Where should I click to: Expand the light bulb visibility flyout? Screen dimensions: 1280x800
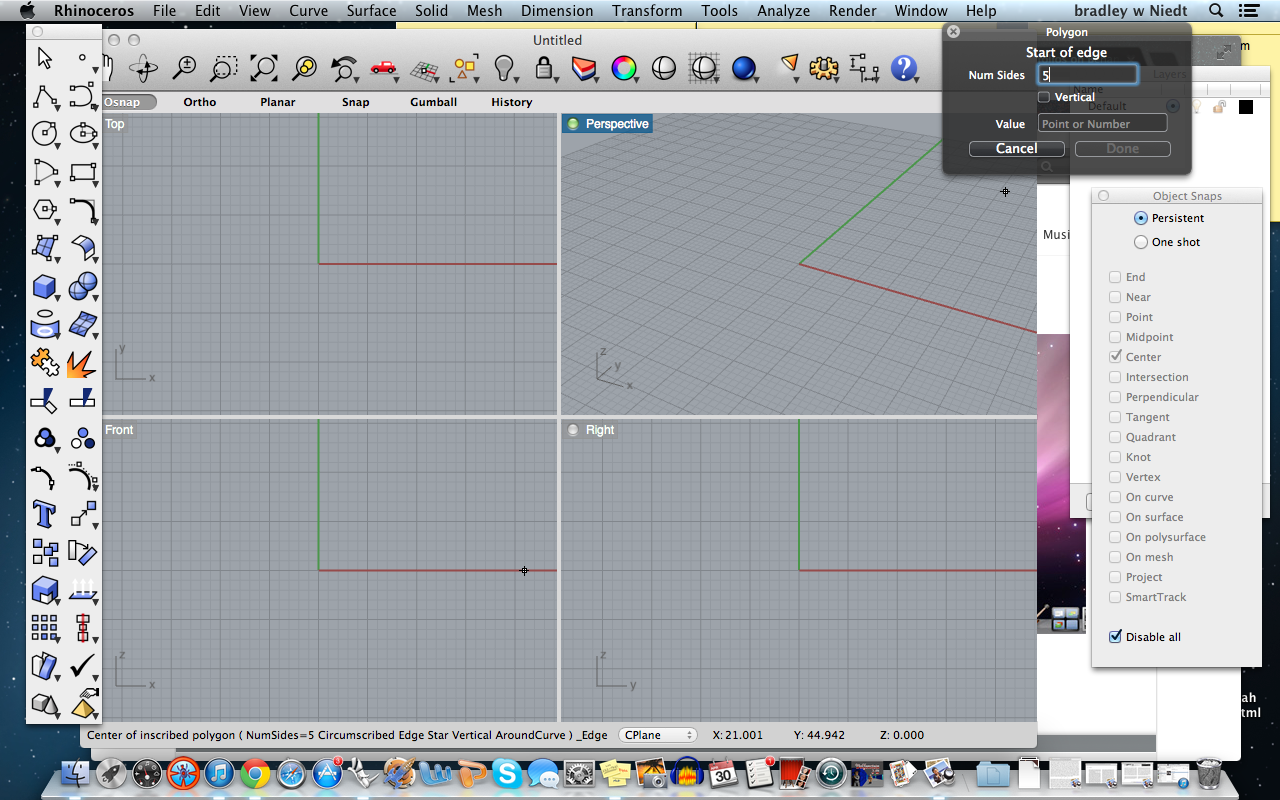point(517,80)
